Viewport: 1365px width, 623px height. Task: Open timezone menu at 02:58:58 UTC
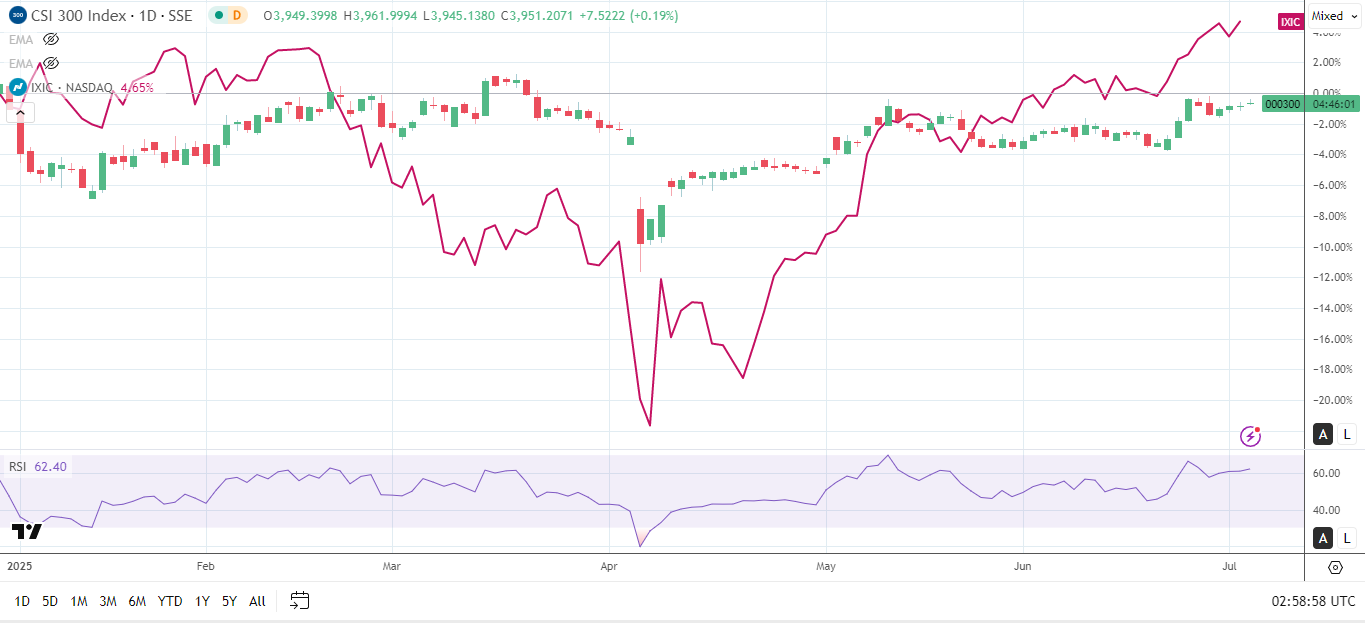click(x=1313, y=601)
